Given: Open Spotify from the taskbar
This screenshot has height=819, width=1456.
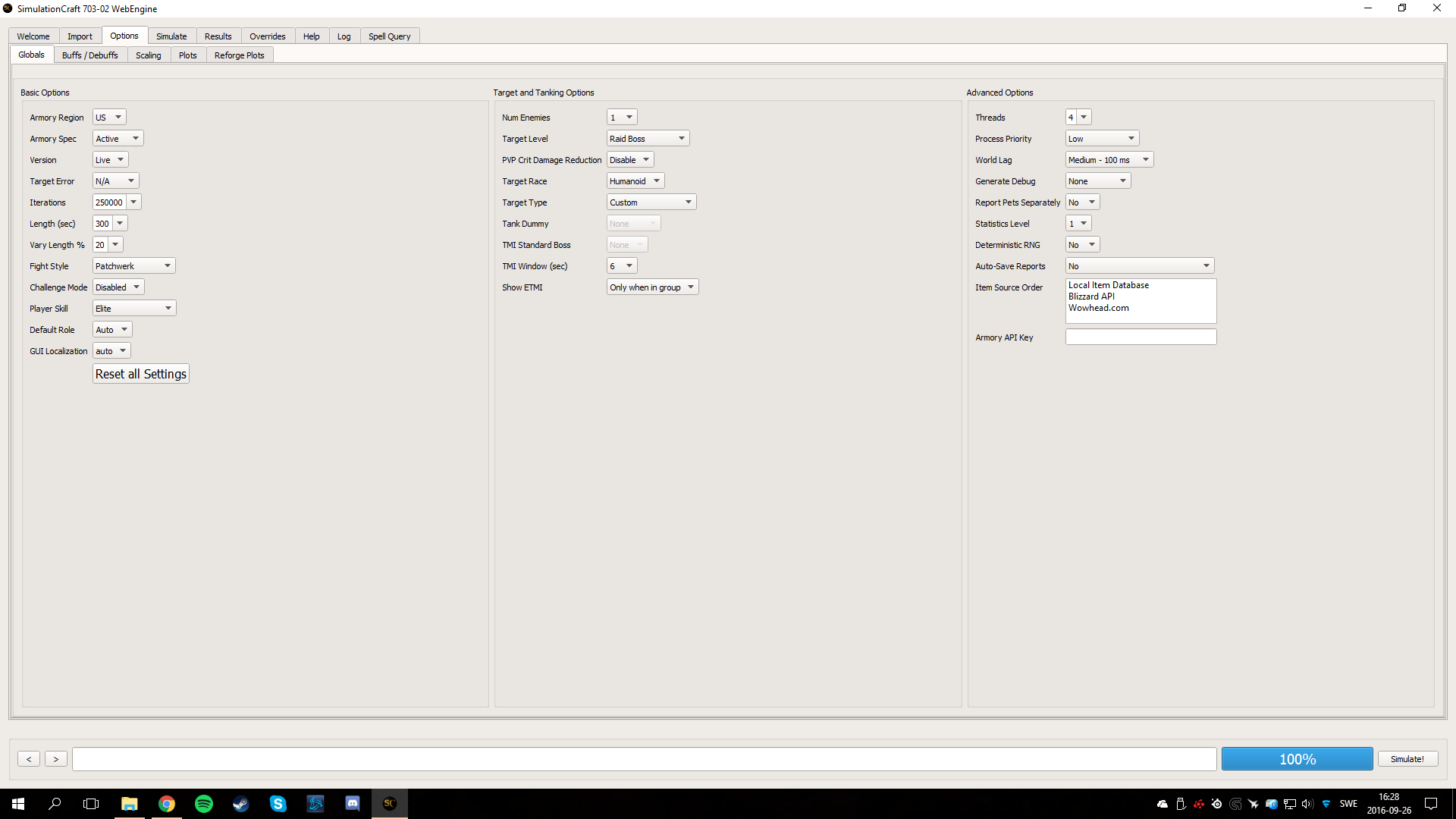Looking at the screenshot, I should pyautogui.click(x=204, y=804).
